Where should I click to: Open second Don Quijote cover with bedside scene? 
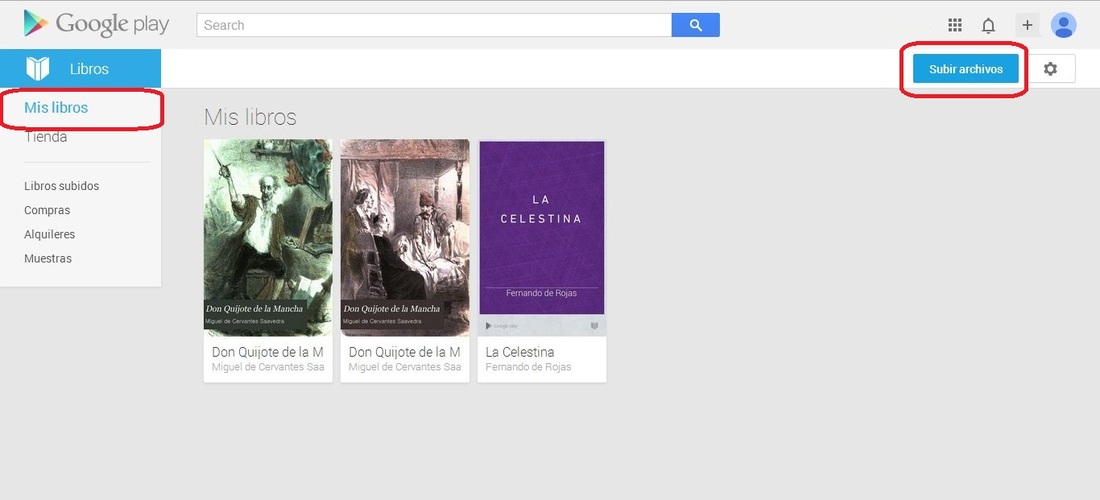pos(405,238)
